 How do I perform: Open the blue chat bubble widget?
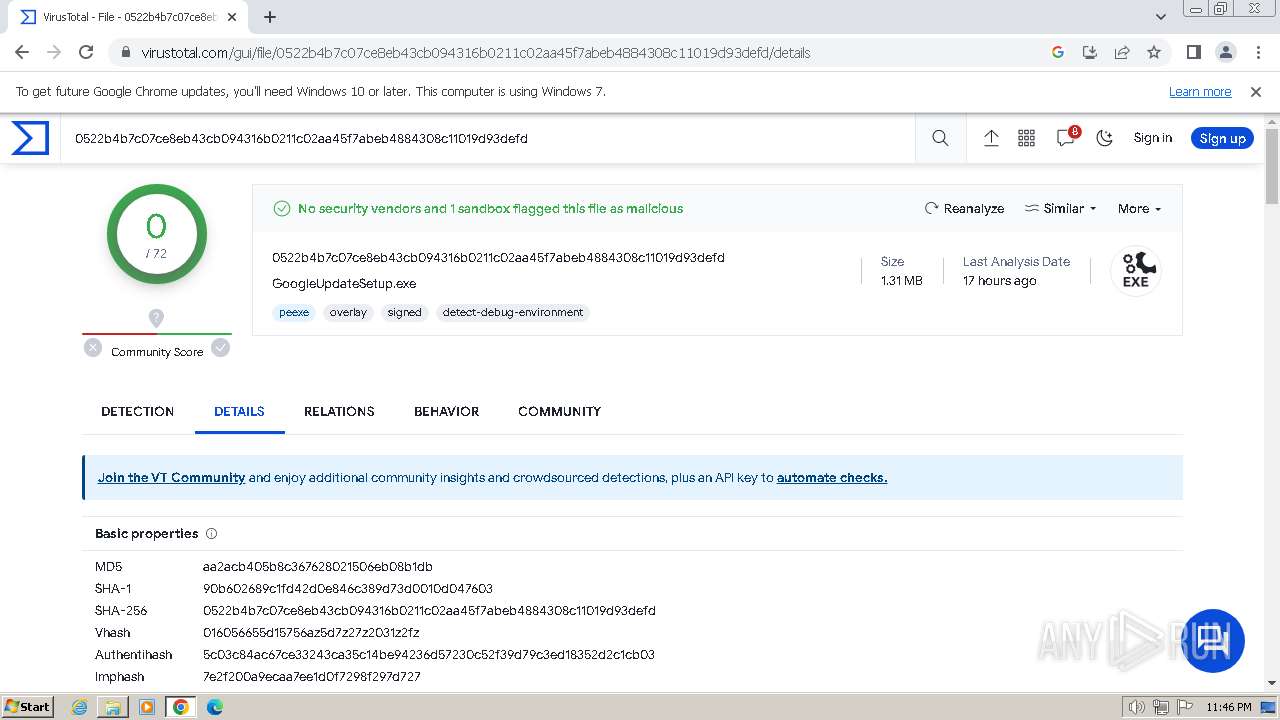1214,640
